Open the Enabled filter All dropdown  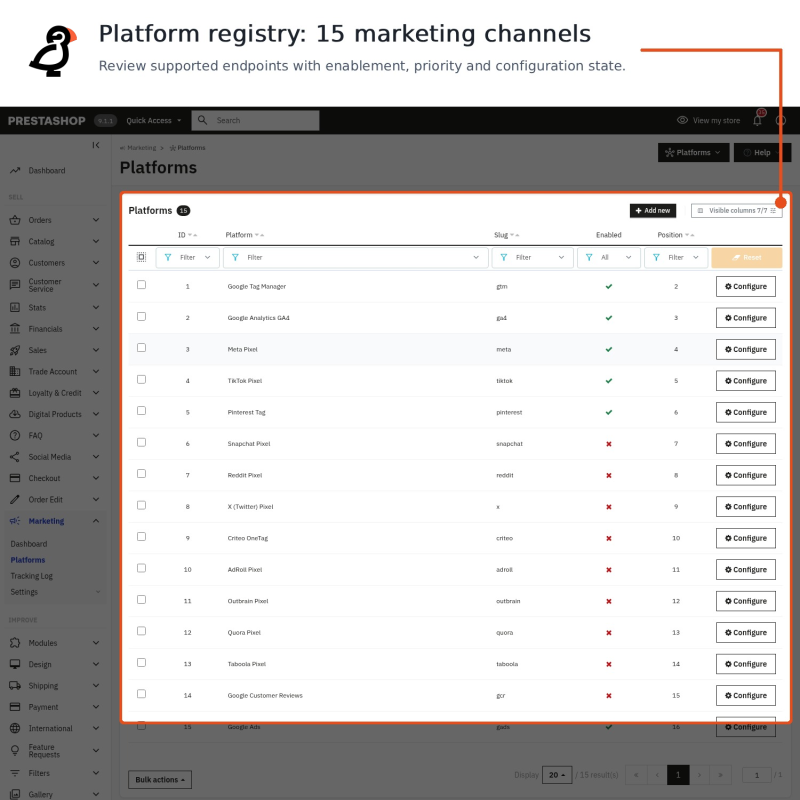click(x=609, y=258)
